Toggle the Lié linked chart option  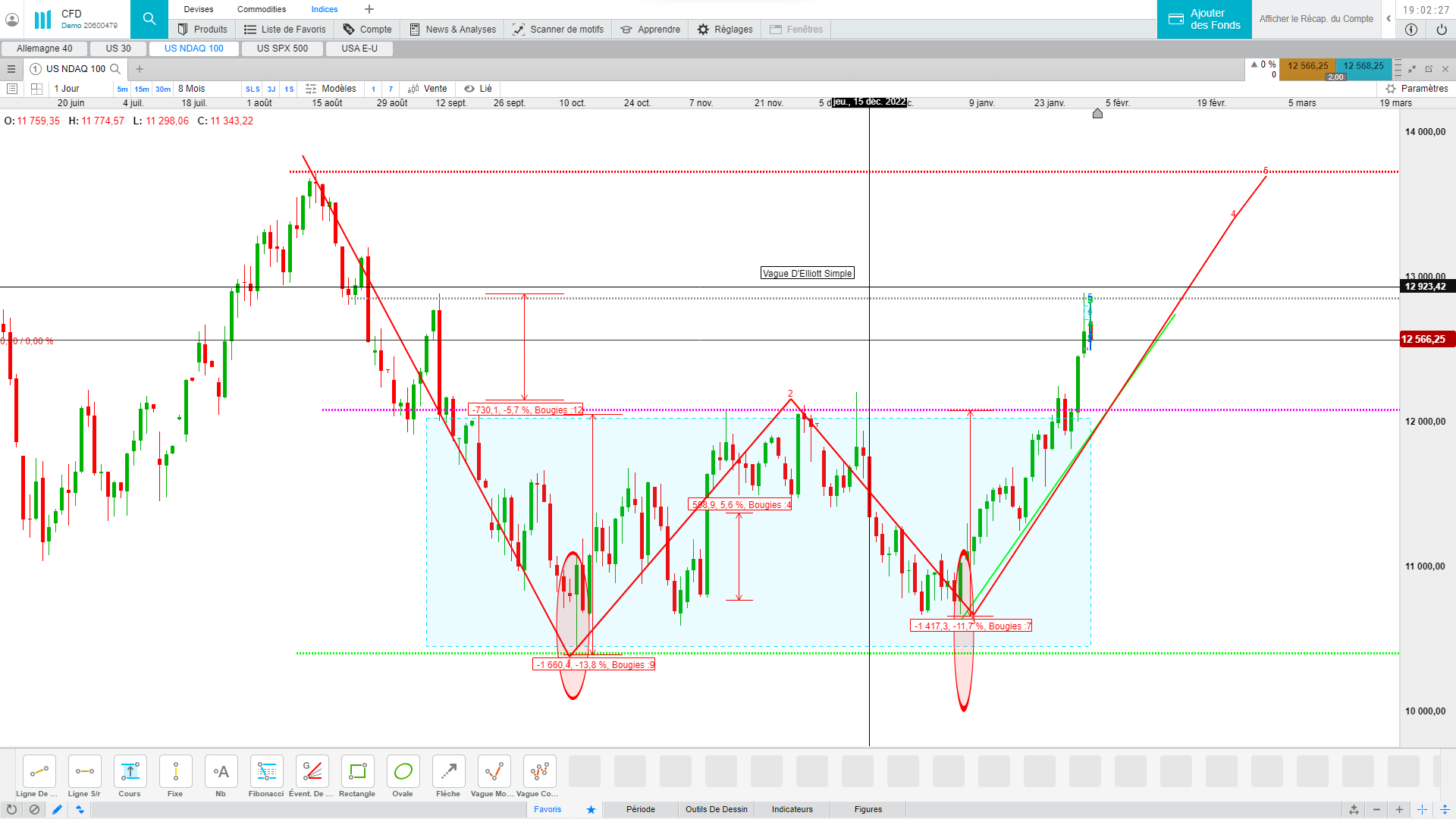478,89
